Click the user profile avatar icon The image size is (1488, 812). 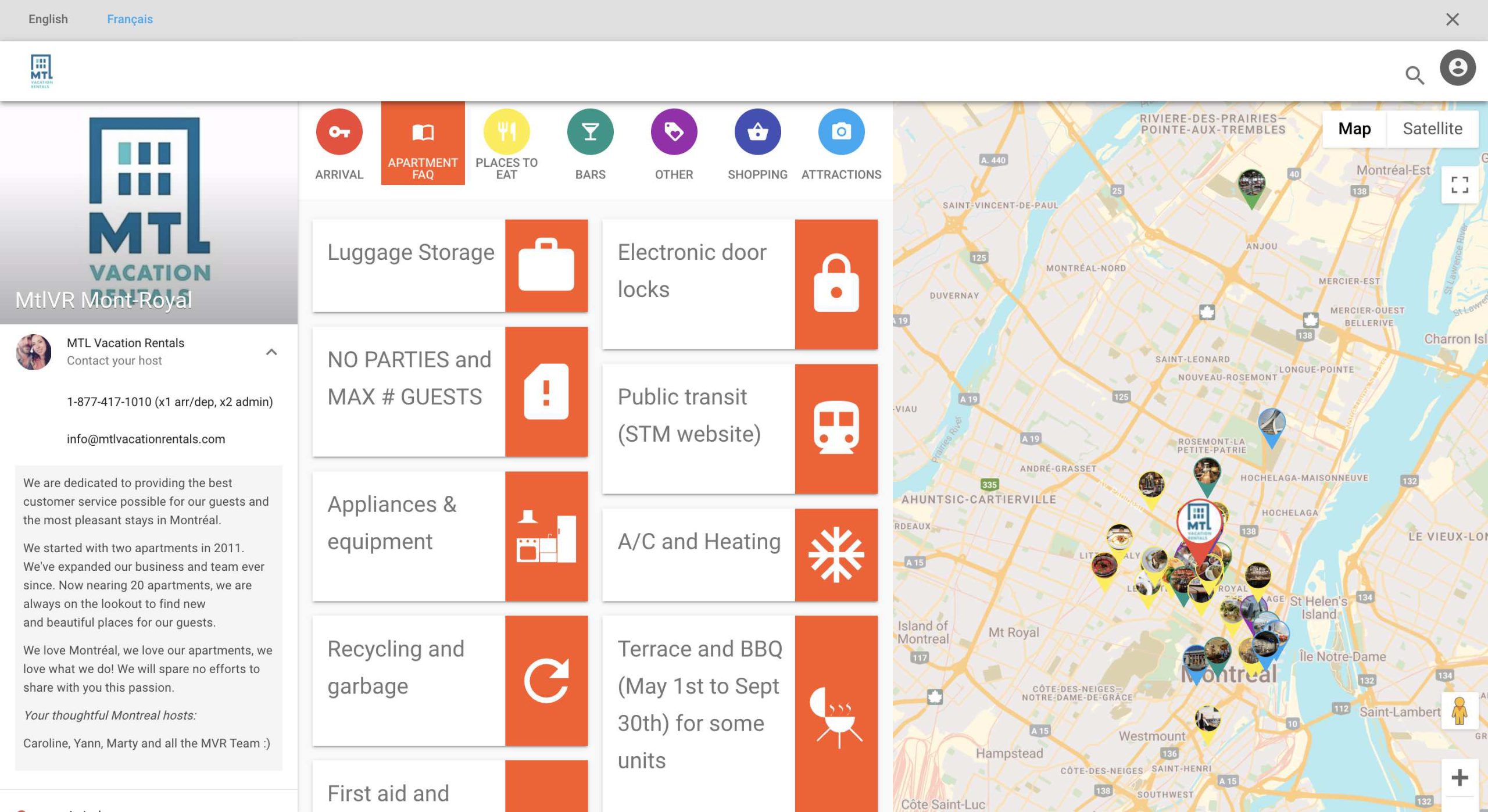coord(1458,67)
